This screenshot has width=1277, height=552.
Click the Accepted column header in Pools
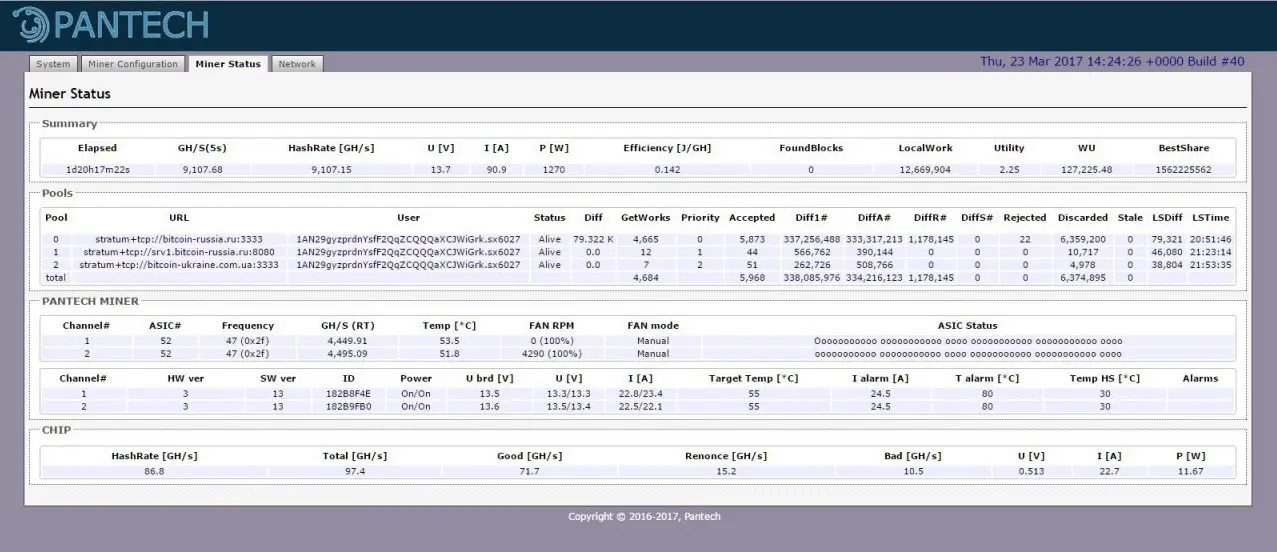tap(752, 218)
